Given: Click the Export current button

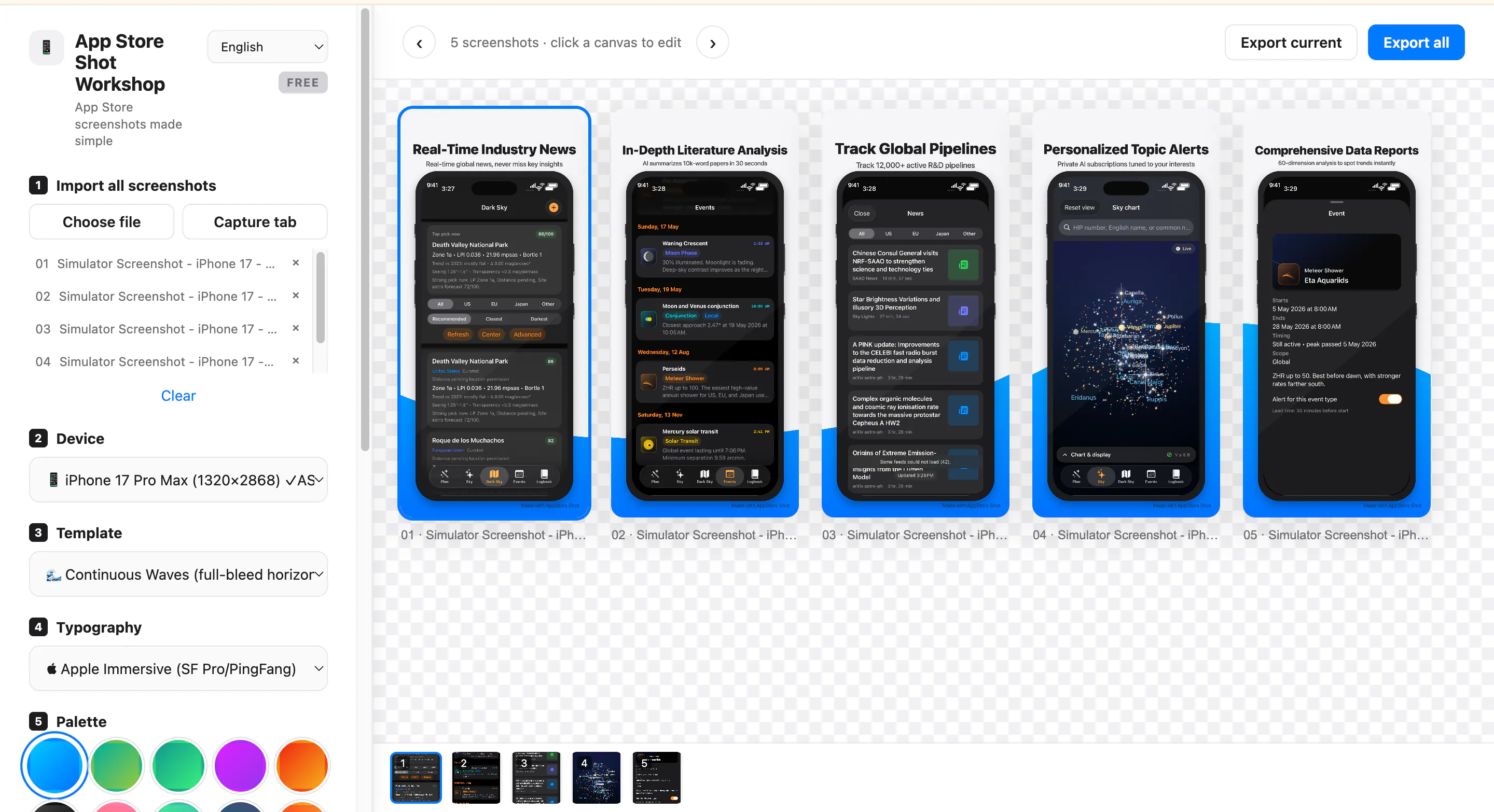Looking at the screenshot, I should pos(1291,43).
